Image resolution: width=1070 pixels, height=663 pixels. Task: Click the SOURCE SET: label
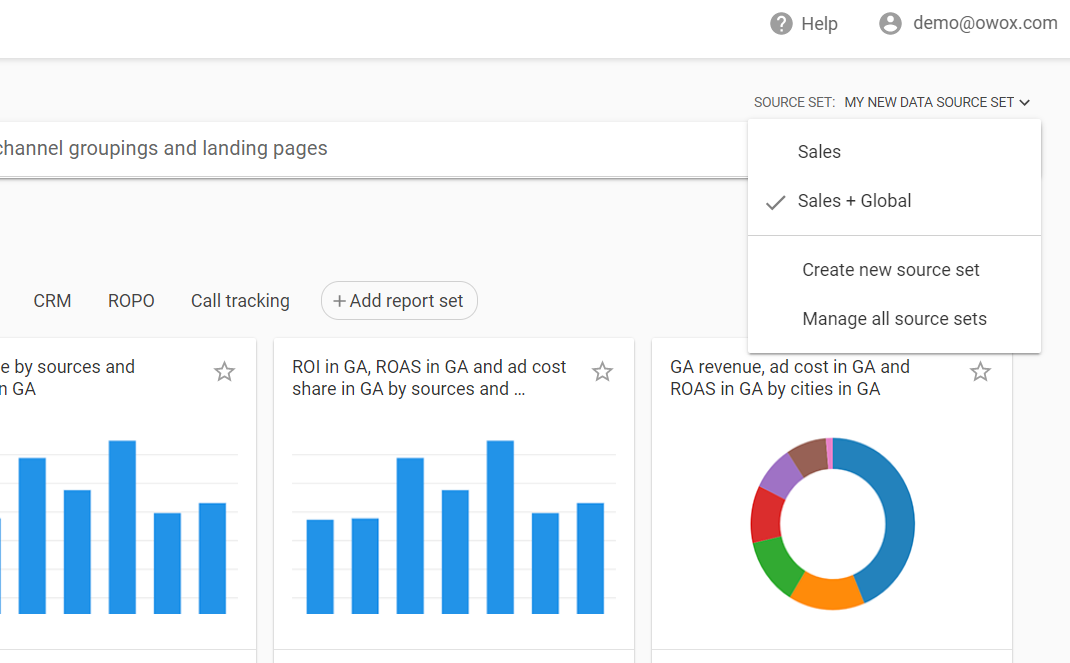point(794,102)
